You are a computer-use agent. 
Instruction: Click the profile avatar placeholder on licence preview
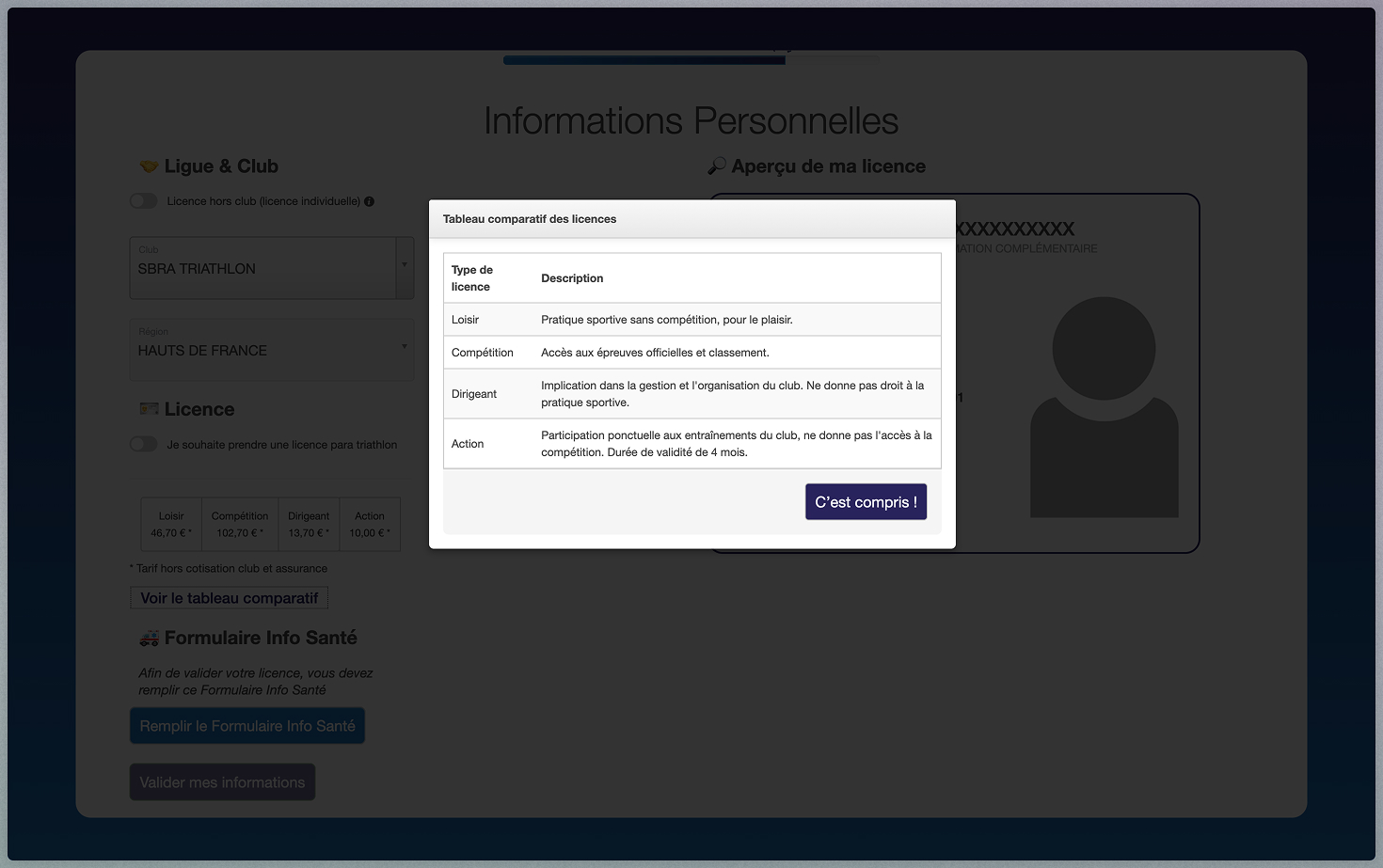pos(1104,406)
